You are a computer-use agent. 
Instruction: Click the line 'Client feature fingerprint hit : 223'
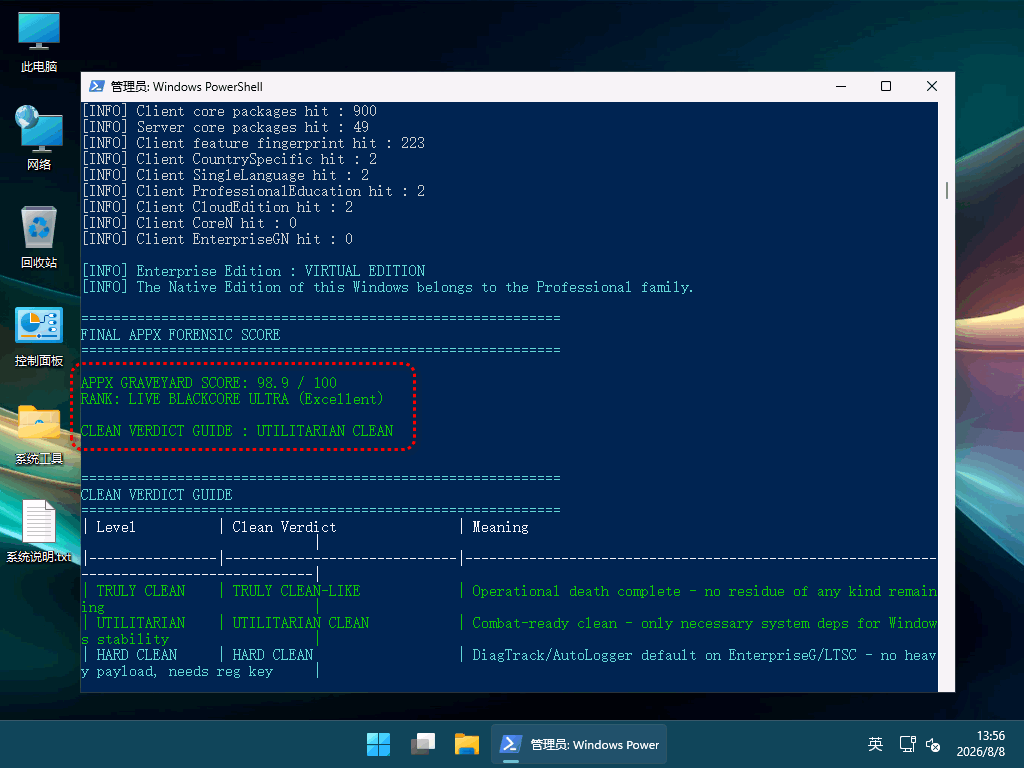(253, 143)
